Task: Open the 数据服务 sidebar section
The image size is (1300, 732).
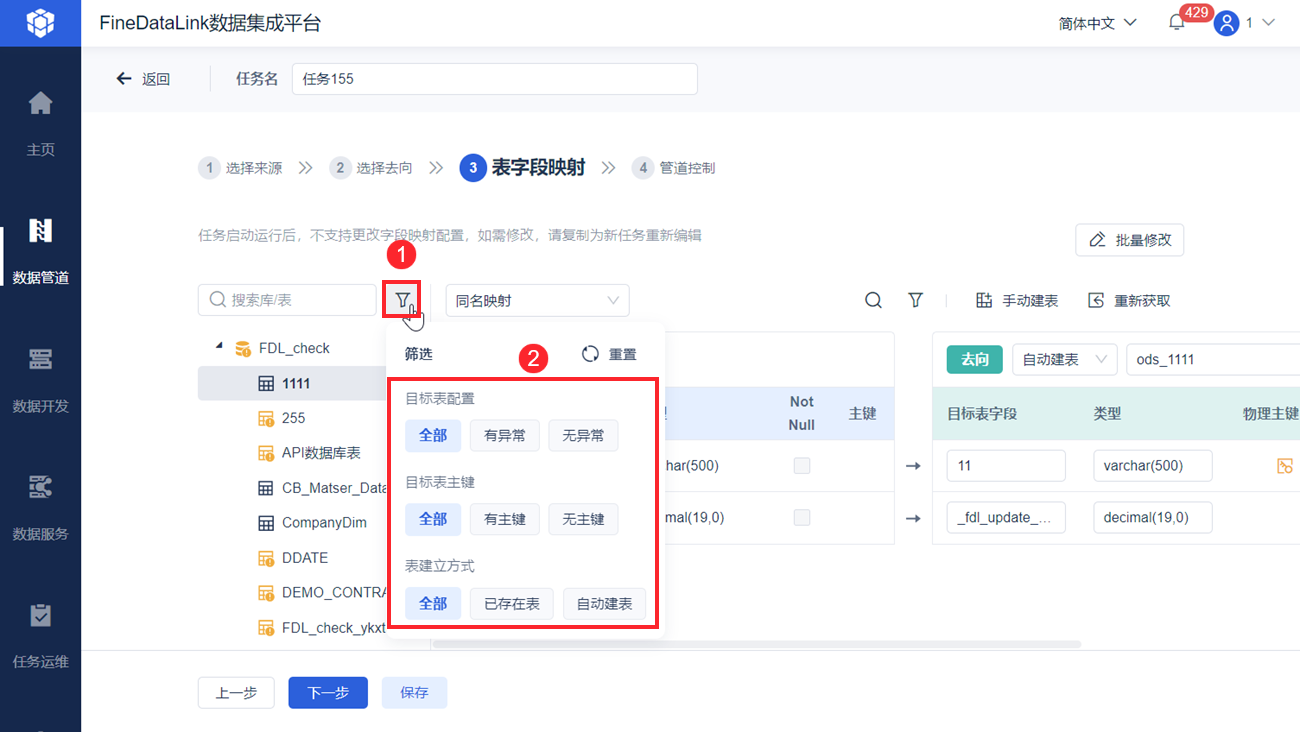Action: (x=40, y=507)
